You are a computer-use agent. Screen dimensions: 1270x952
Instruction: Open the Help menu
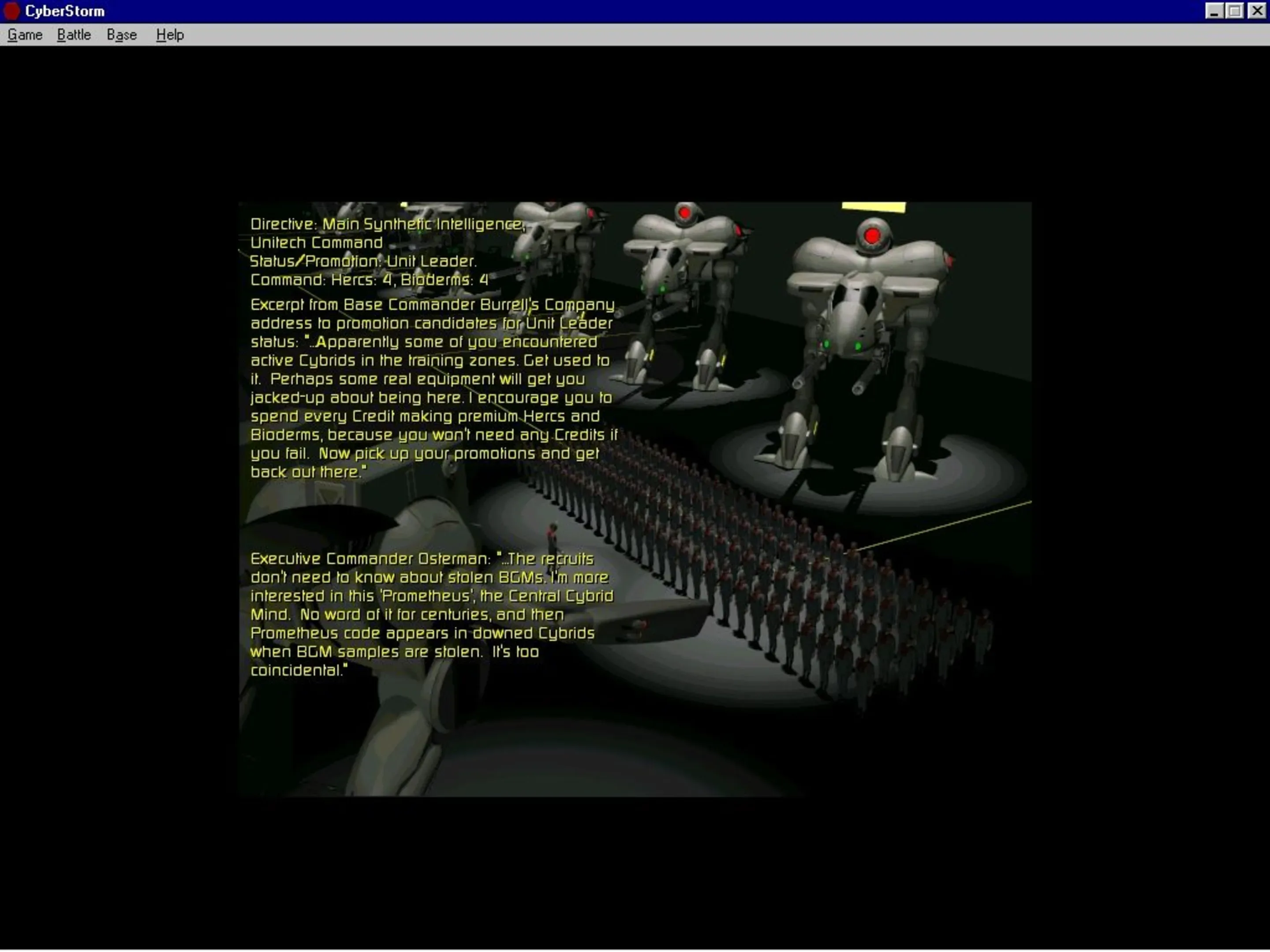click(x=169, y=35)
